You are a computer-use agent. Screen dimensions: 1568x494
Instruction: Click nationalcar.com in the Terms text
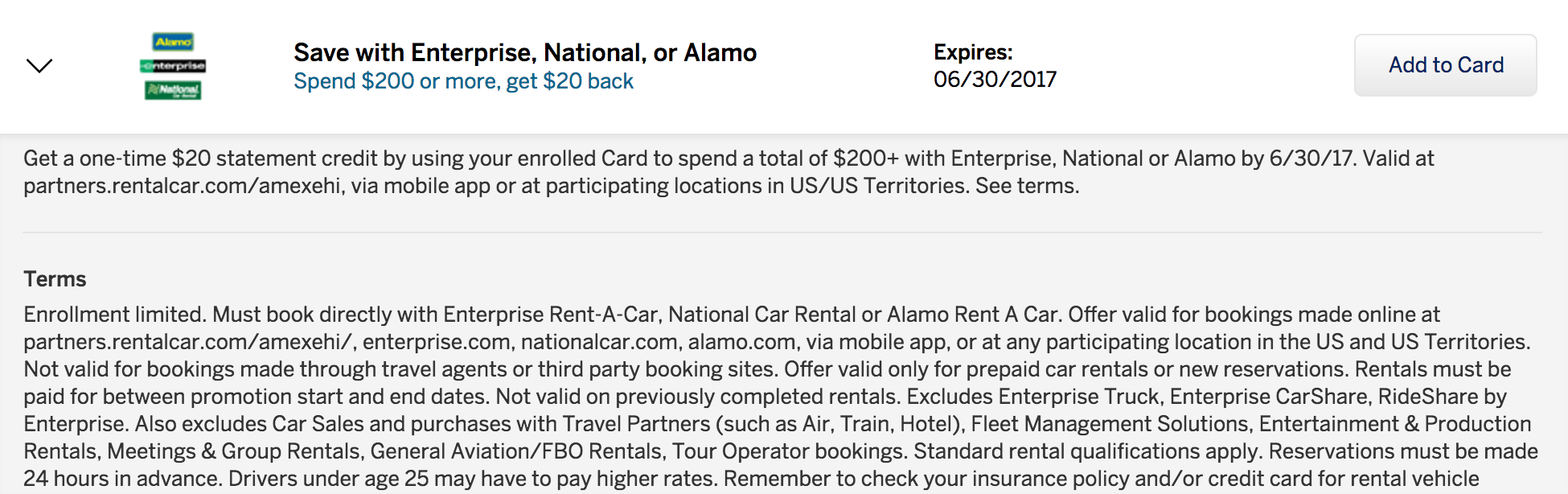pyautogui.click(x=600, y=342)
